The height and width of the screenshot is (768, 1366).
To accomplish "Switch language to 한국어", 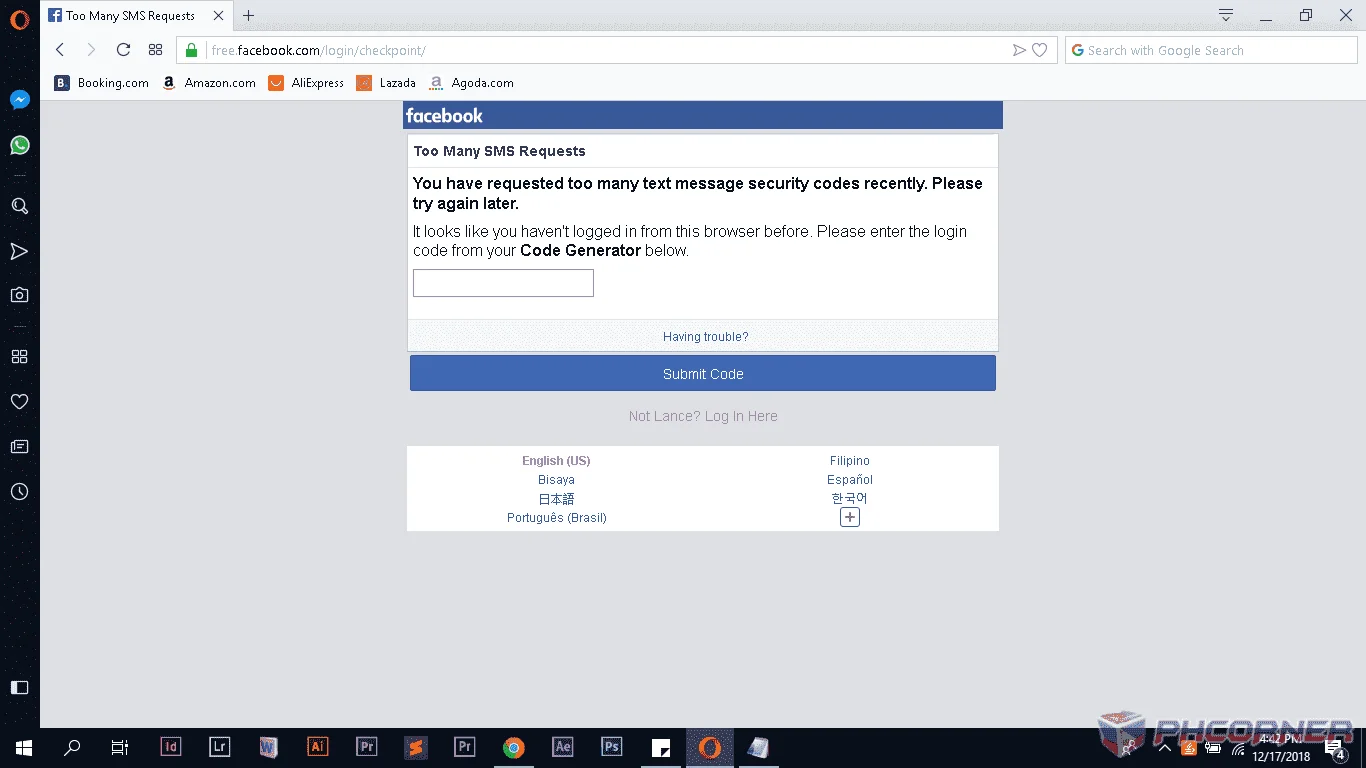I will click(850, 498).
